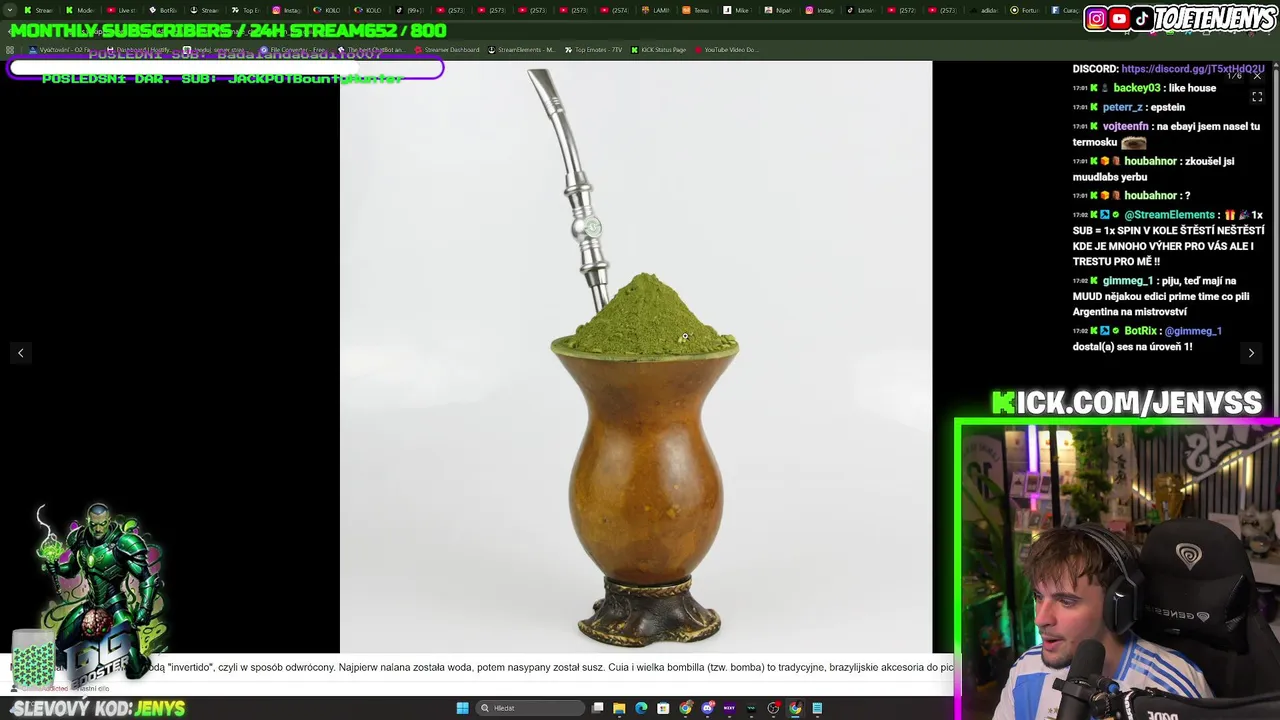The height and width of the screenshot is (720, 1280).
Task: Switch to the Mode browser tab
Action: pyautogui.click(x=79, y=10)
